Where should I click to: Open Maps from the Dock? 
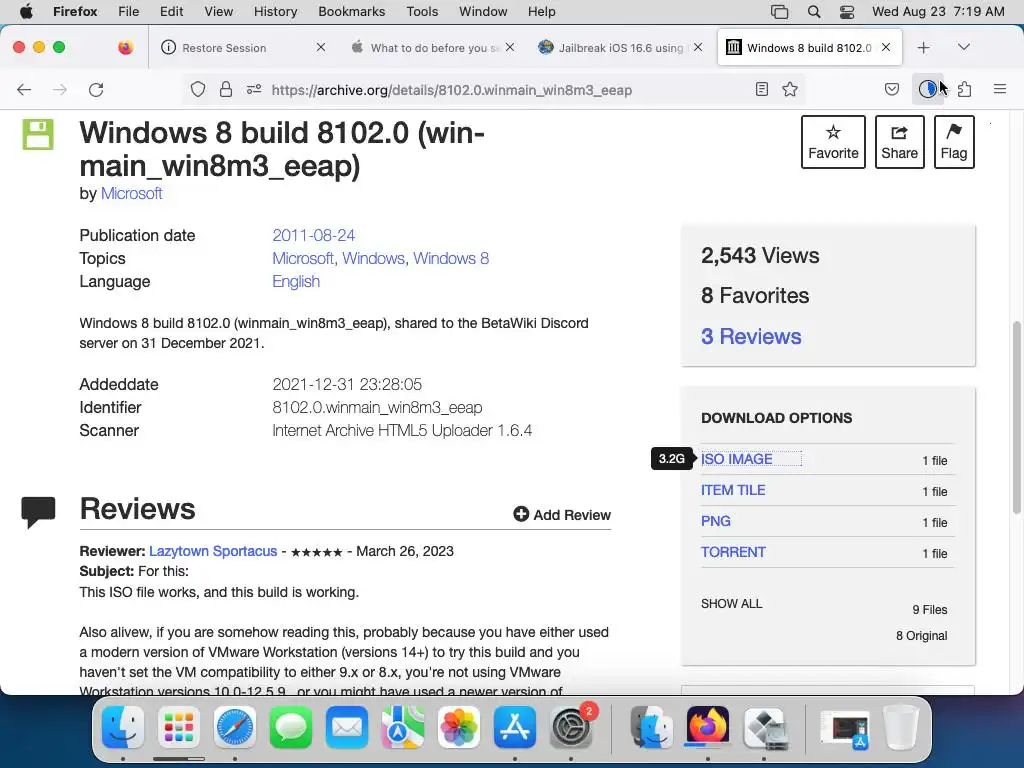403,727
